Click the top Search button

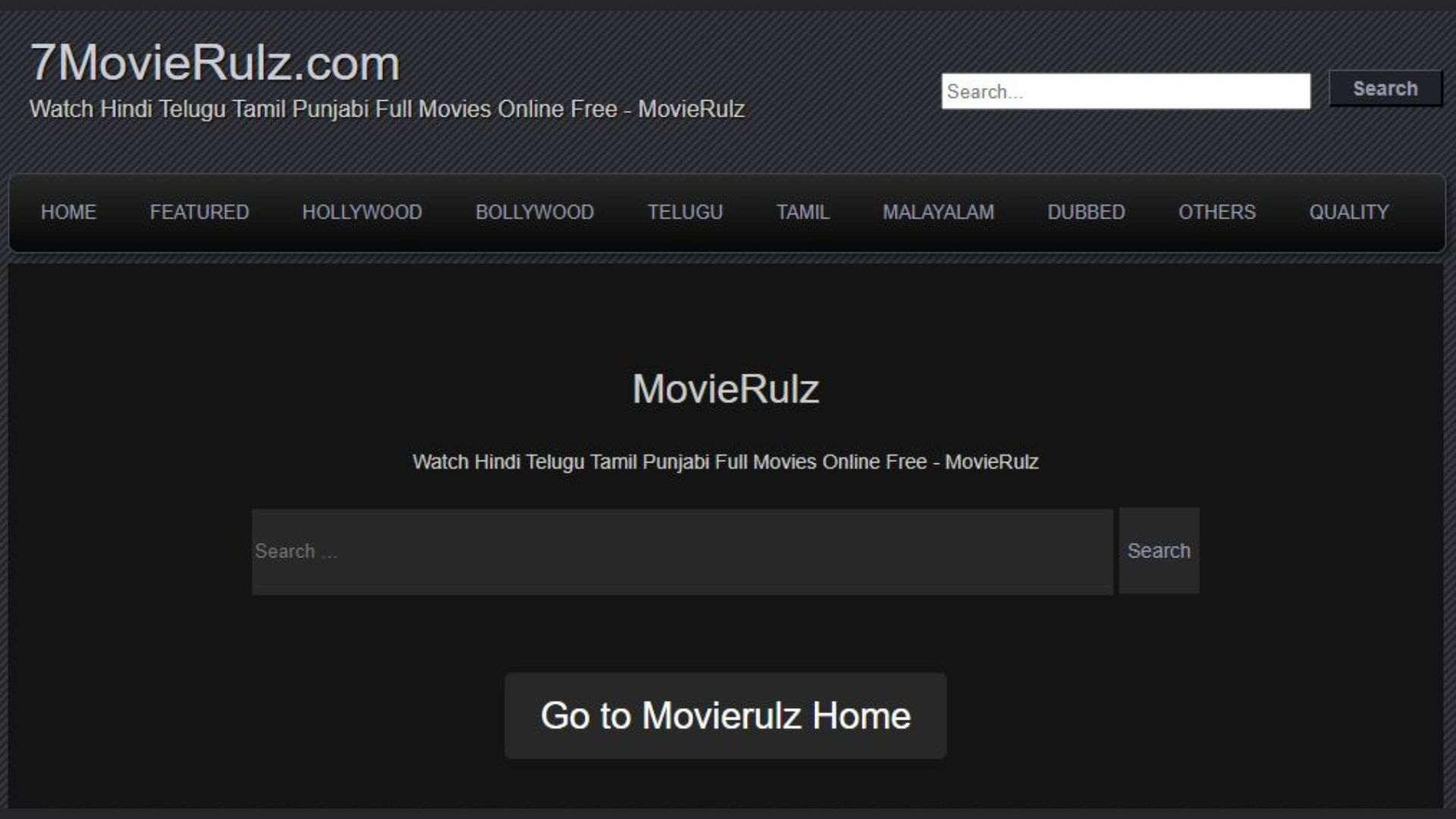[x=1384, y=89]
